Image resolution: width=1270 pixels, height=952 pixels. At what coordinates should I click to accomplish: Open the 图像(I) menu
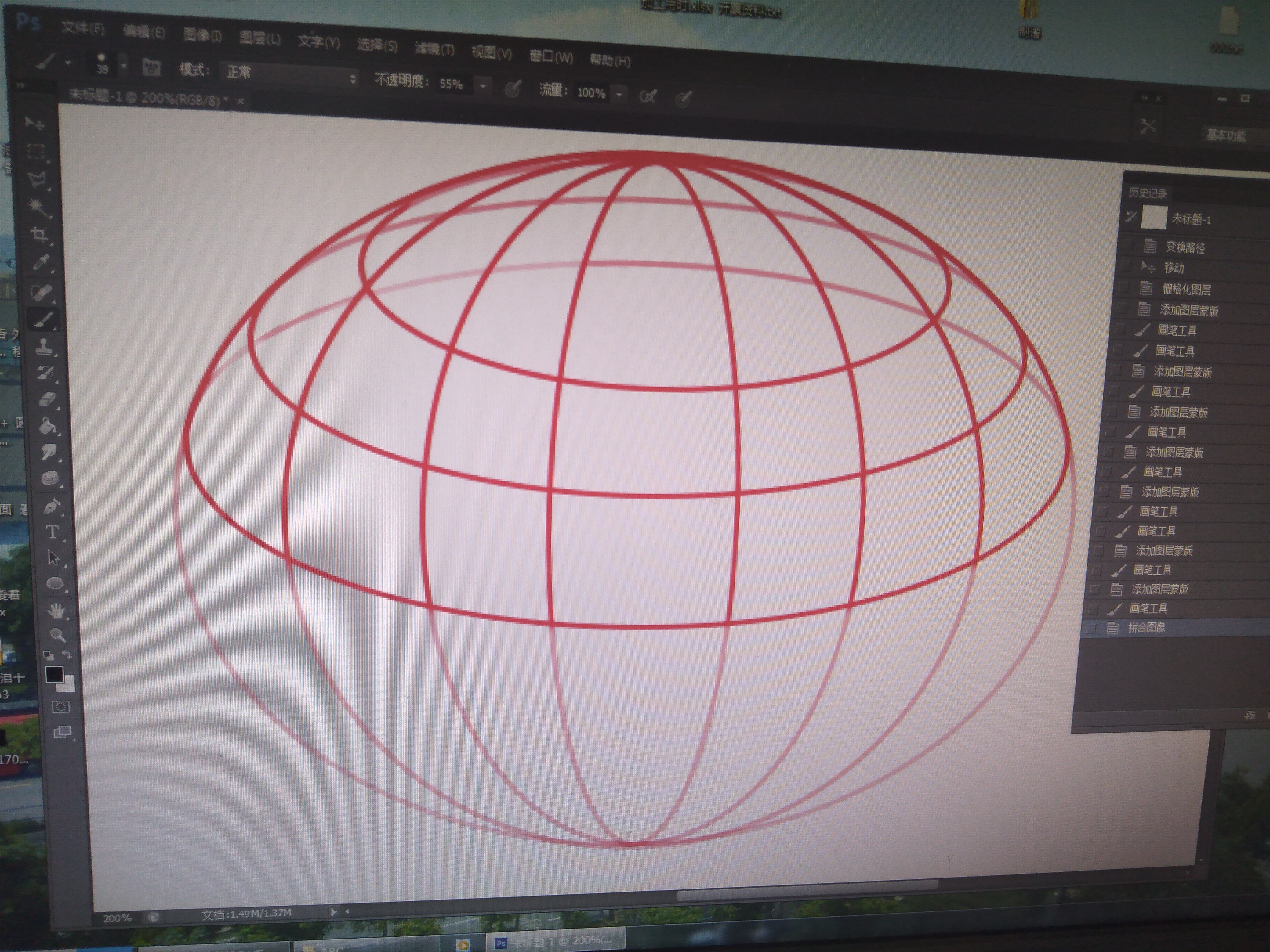202,35
